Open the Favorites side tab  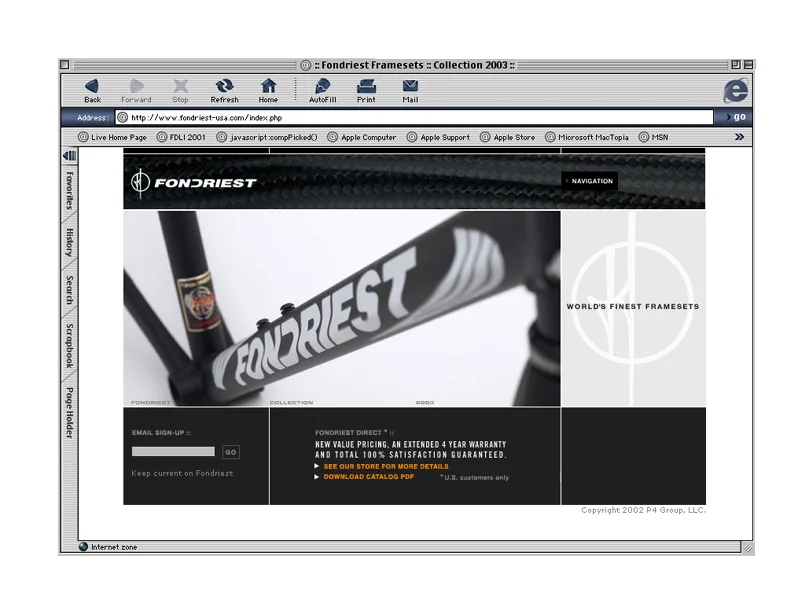69,190
